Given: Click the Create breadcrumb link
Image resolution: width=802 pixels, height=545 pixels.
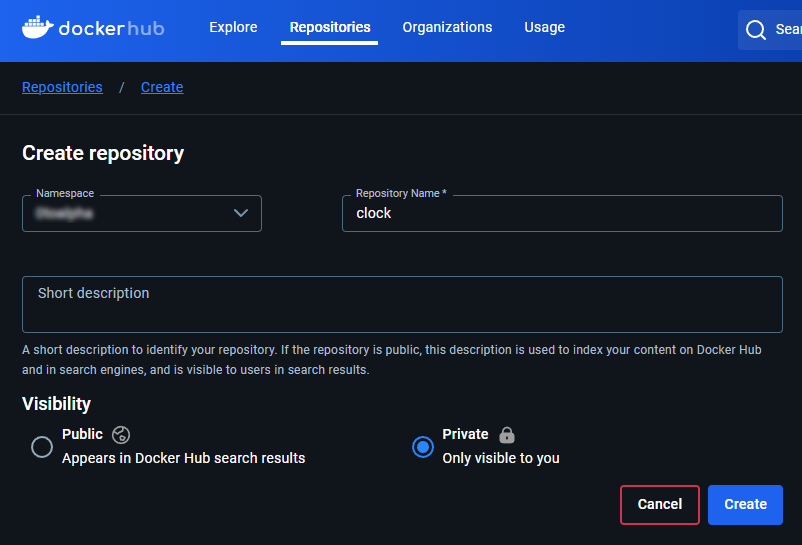Looking at the screenshot, I should pyautogui.click(x=162, y=87).
